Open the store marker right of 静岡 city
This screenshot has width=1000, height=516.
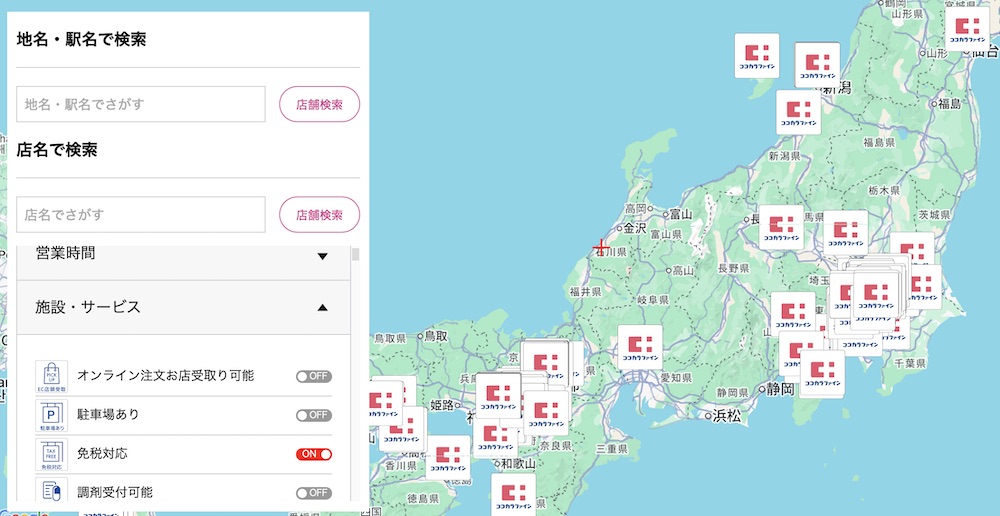click(822, 374)
